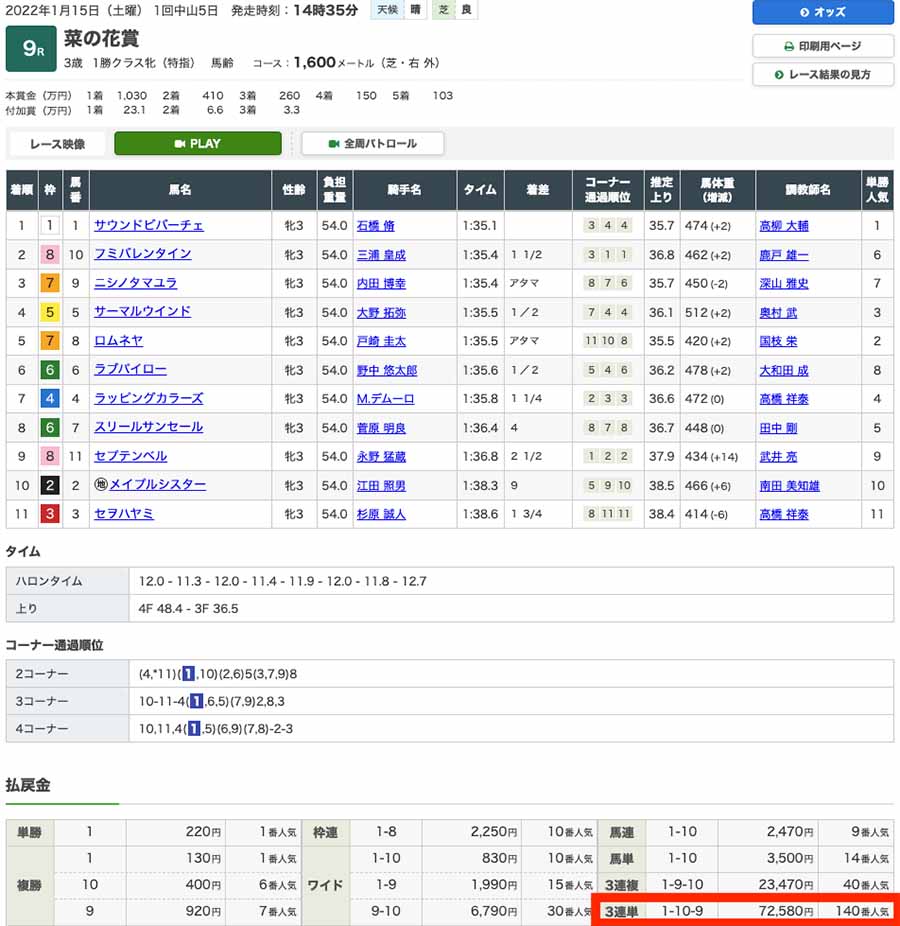
Task: Open trainer 高橋 祥泰 in セヲハヤミ row
Action: (784, 514)
